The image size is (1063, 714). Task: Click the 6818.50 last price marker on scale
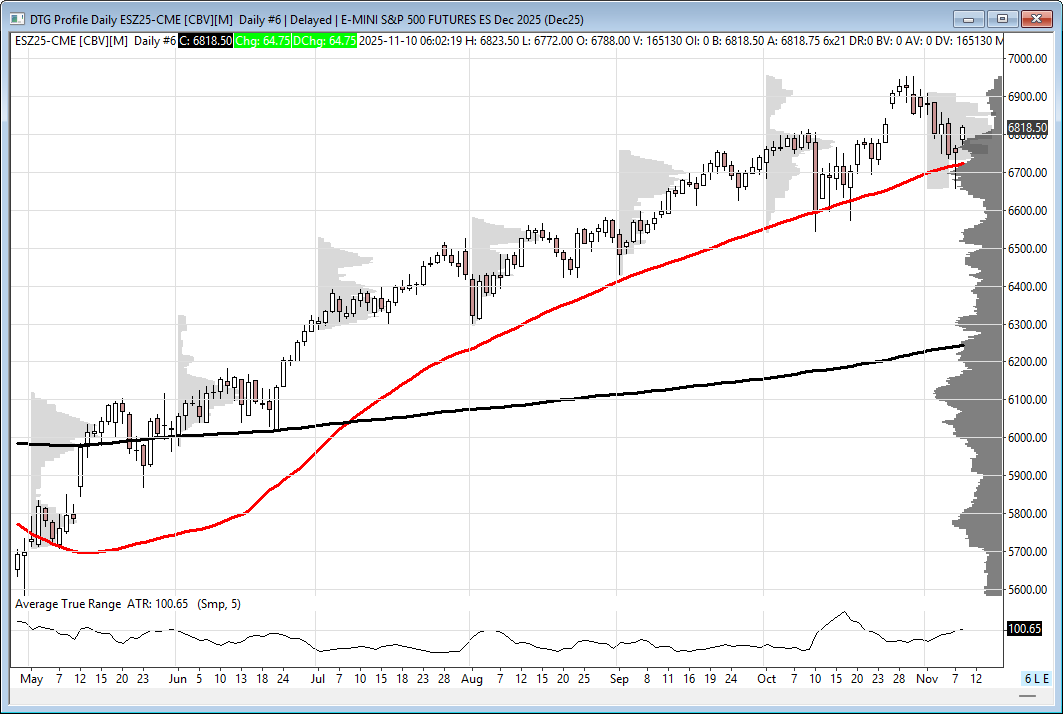(x=1026, y=128)
